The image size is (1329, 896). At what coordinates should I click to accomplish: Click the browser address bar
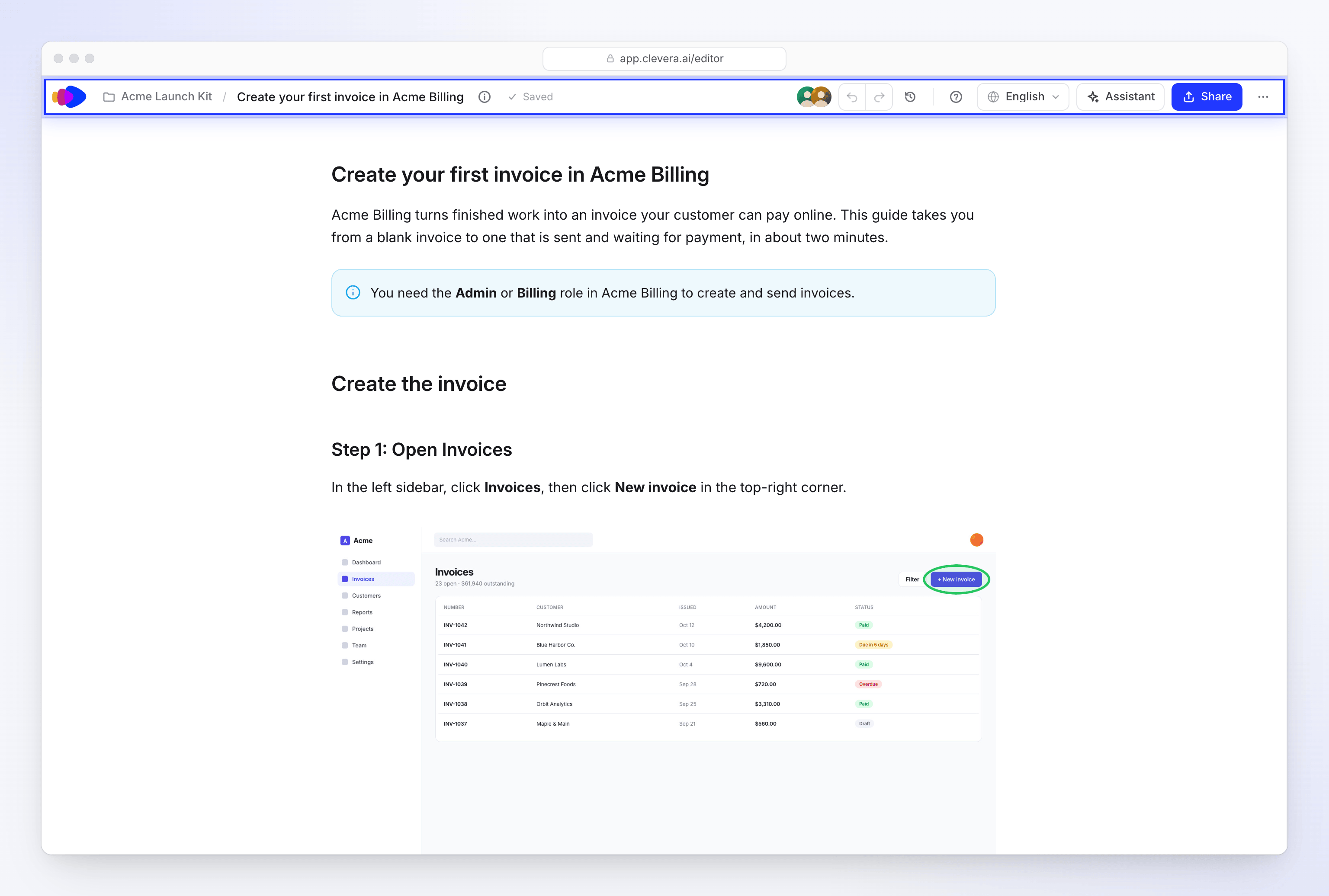coord(664,58)
